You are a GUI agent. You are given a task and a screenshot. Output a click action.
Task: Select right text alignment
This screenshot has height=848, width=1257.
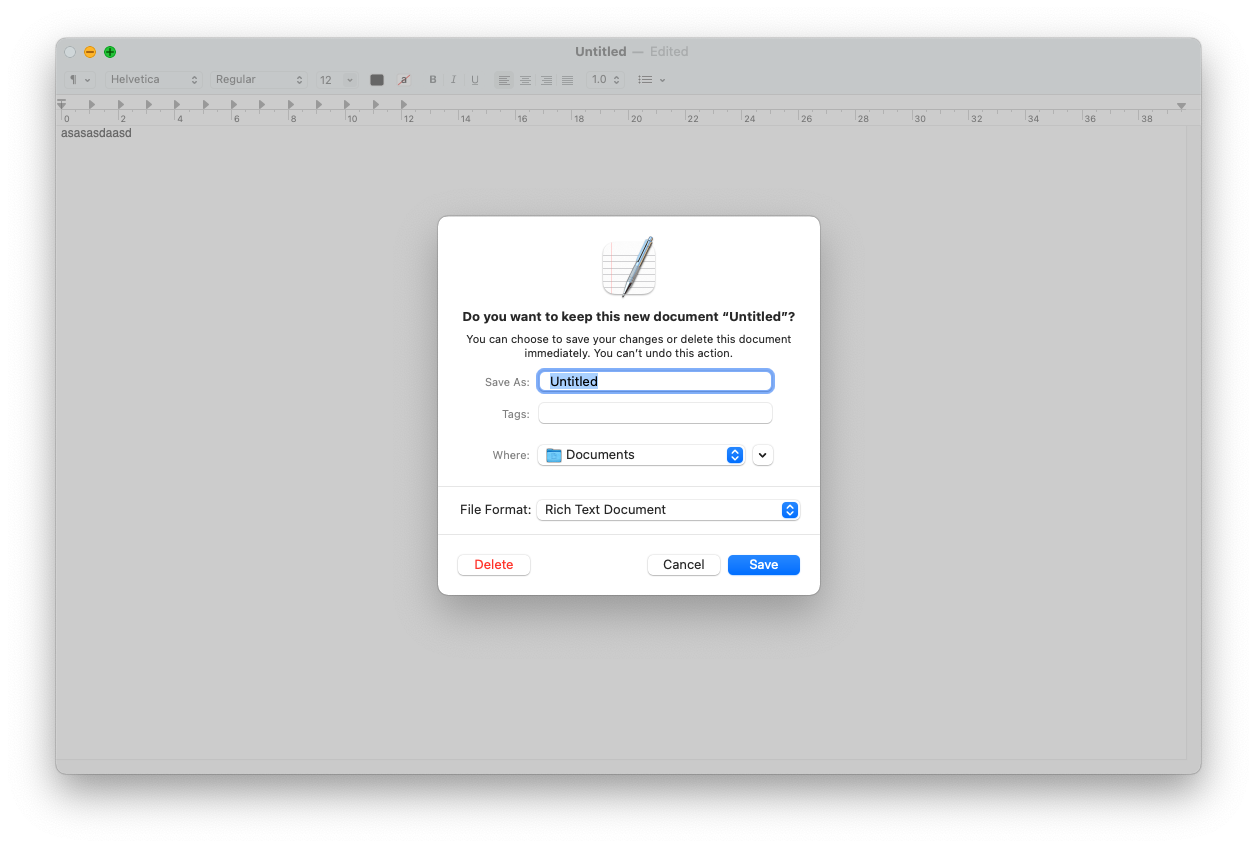546,79
